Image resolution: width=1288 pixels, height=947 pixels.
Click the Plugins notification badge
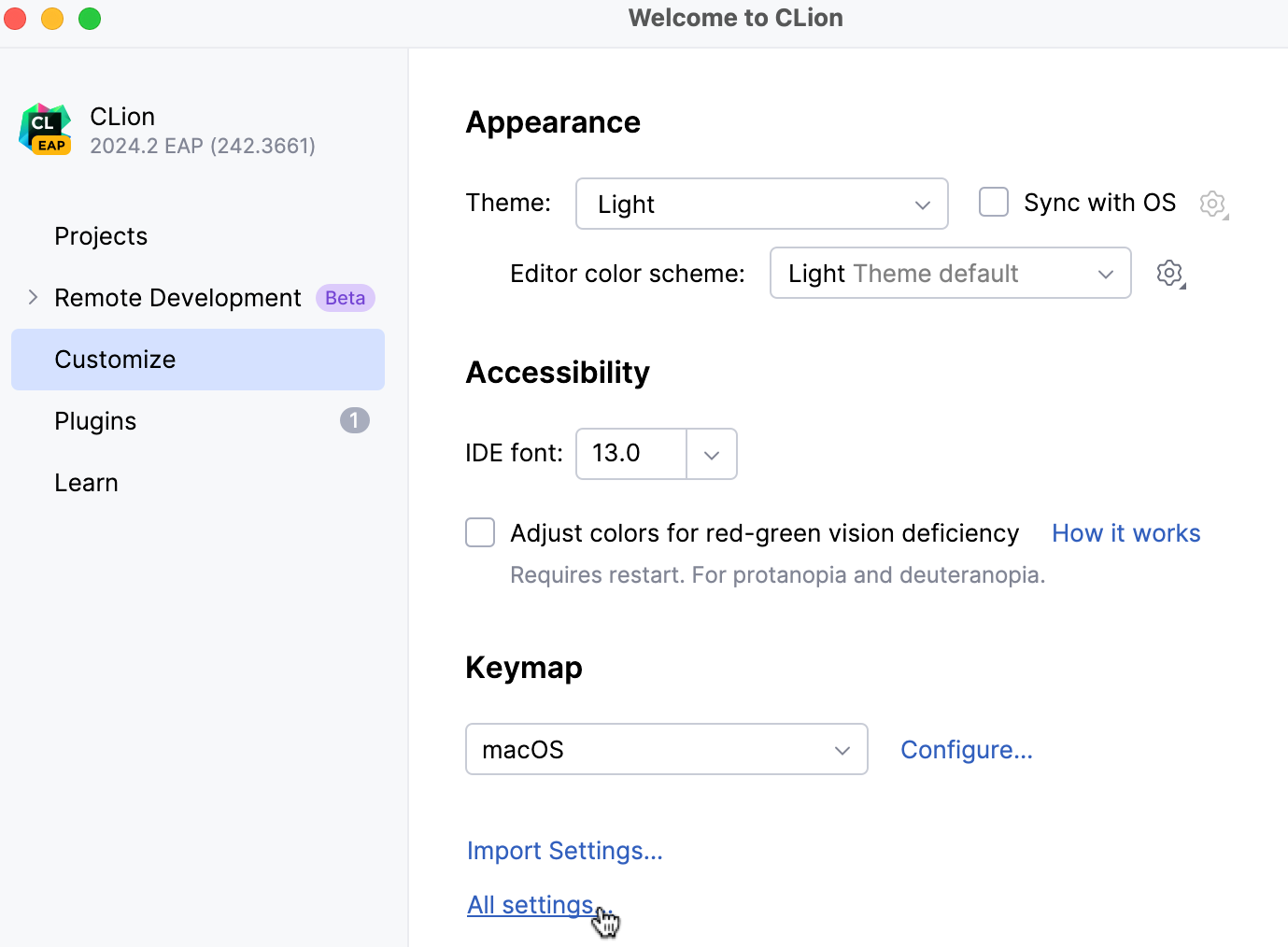pos(354,420)
